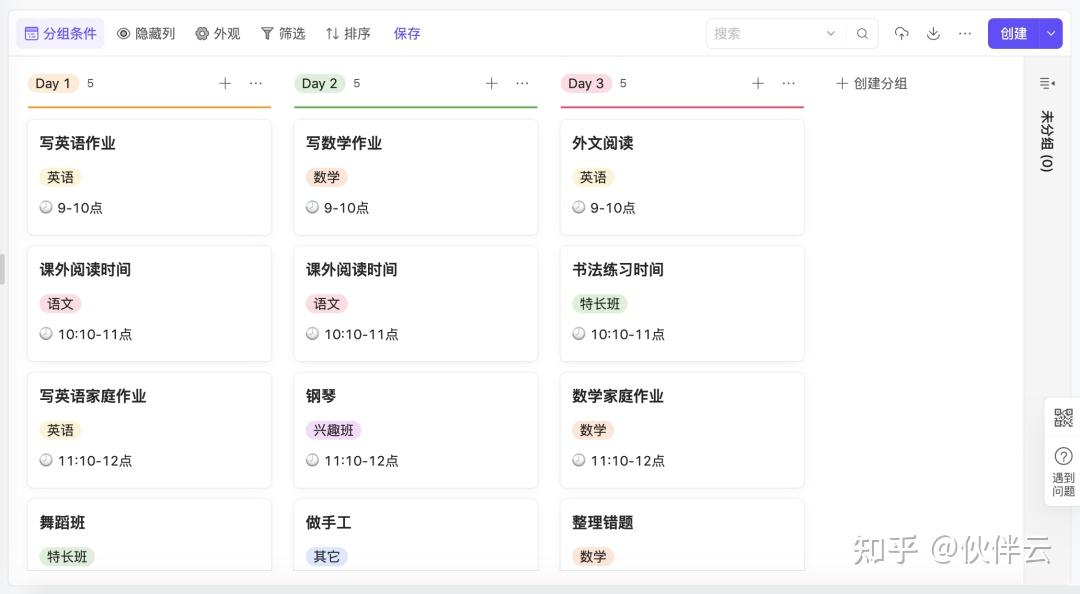
Task: Click the 兴趣班 purple tag
Action: coord(333,430)
